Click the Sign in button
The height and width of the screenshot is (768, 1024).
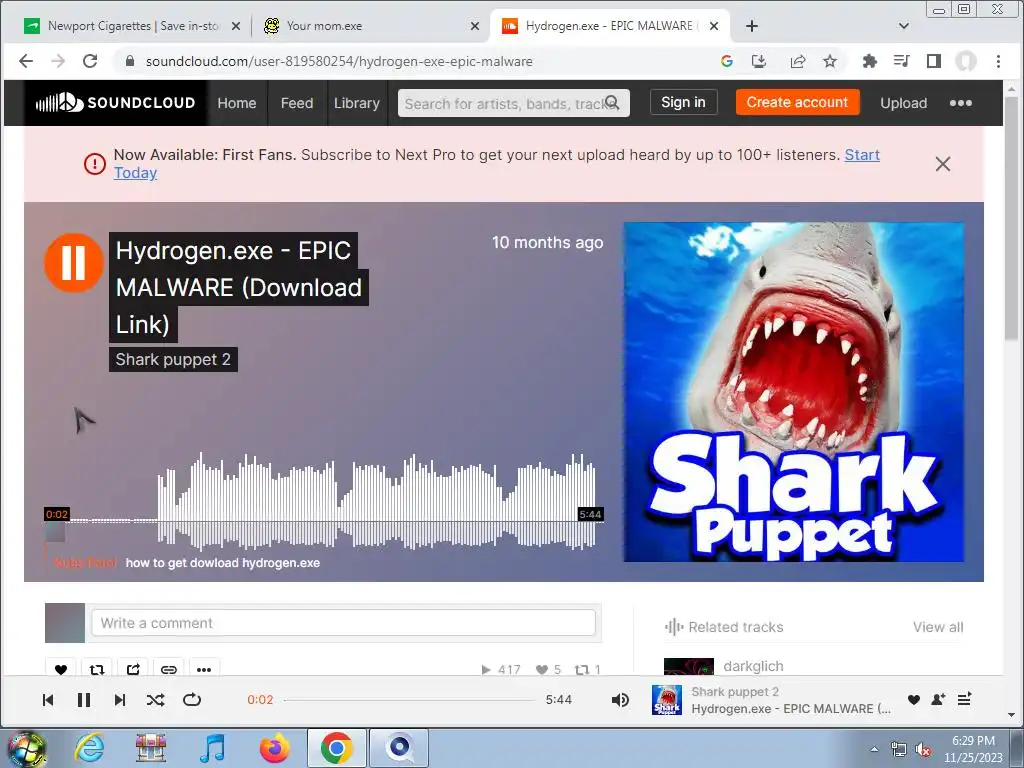coord(683,103)
